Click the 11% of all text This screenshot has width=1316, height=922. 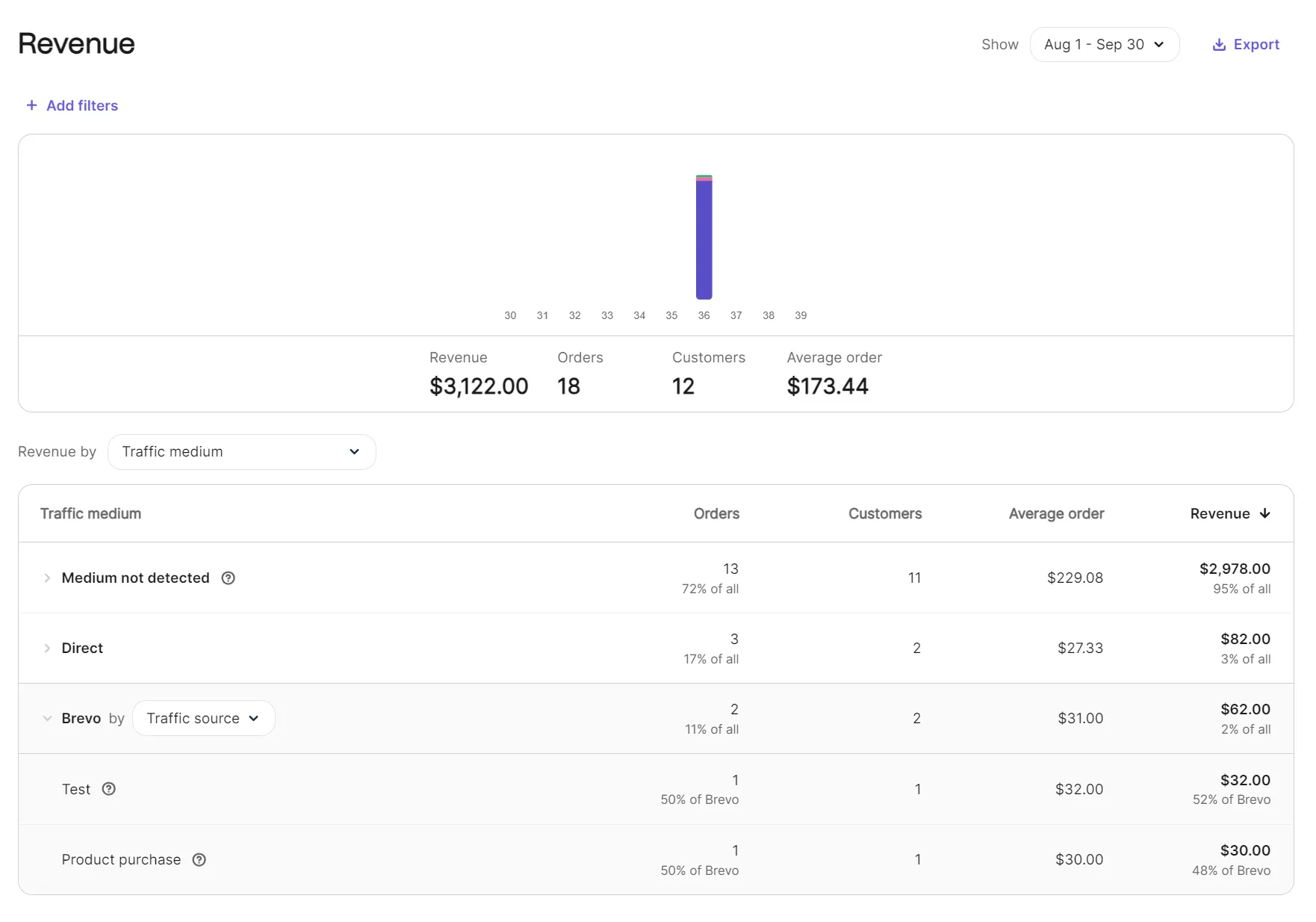[712, 729]
